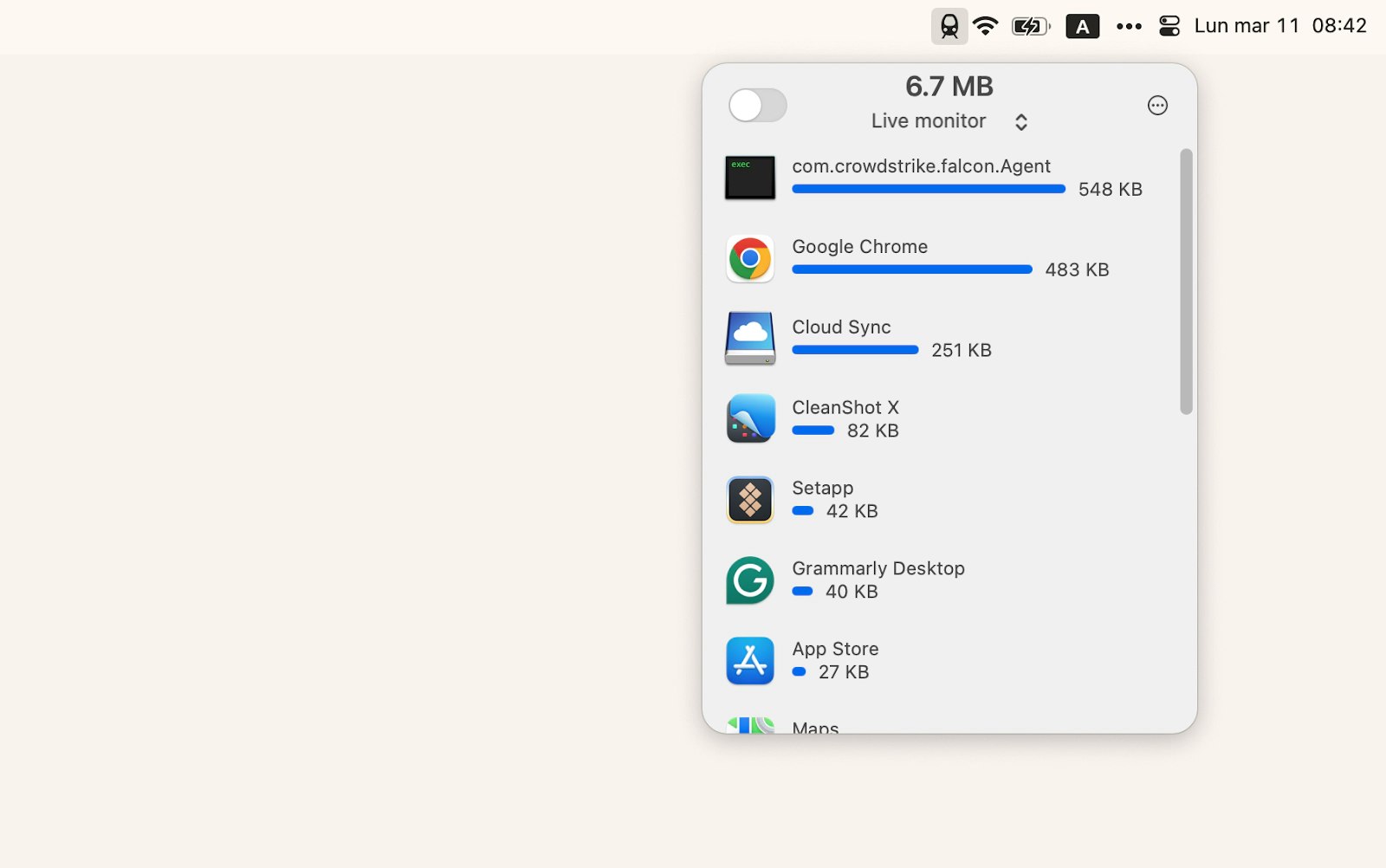Click the 483 KB usage value
Image resolution: width=1386 pixels, height=868 pixels.
(1077, 270)
